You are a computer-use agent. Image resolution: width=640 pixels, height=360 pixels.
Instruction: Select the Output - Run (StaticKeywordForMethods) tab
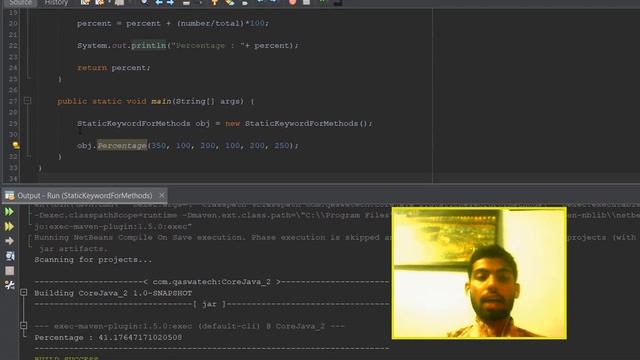tap(85, 196)
